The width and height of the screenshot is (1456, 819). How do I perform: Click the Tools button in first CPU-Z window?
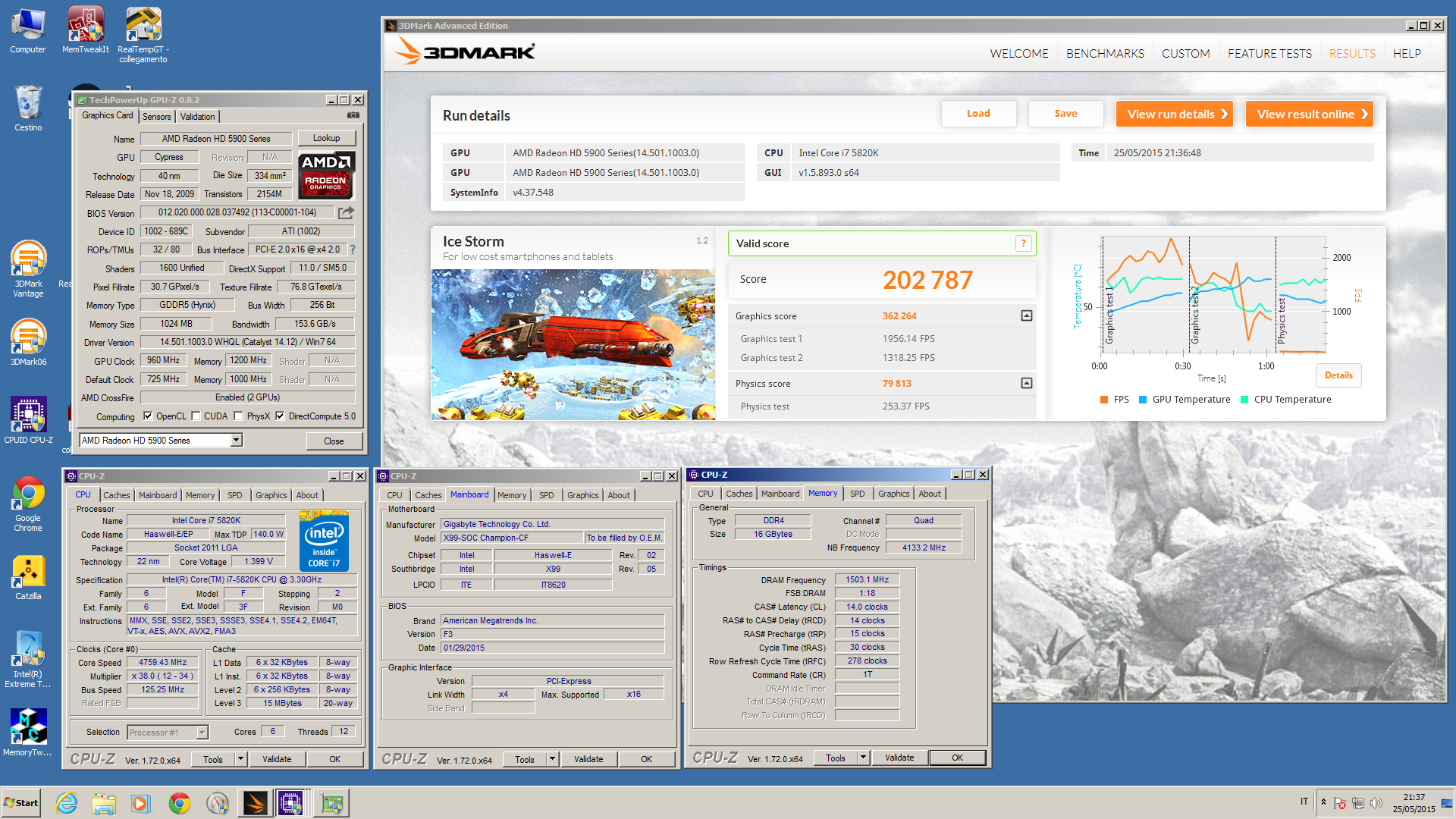(x=213, y=759)
